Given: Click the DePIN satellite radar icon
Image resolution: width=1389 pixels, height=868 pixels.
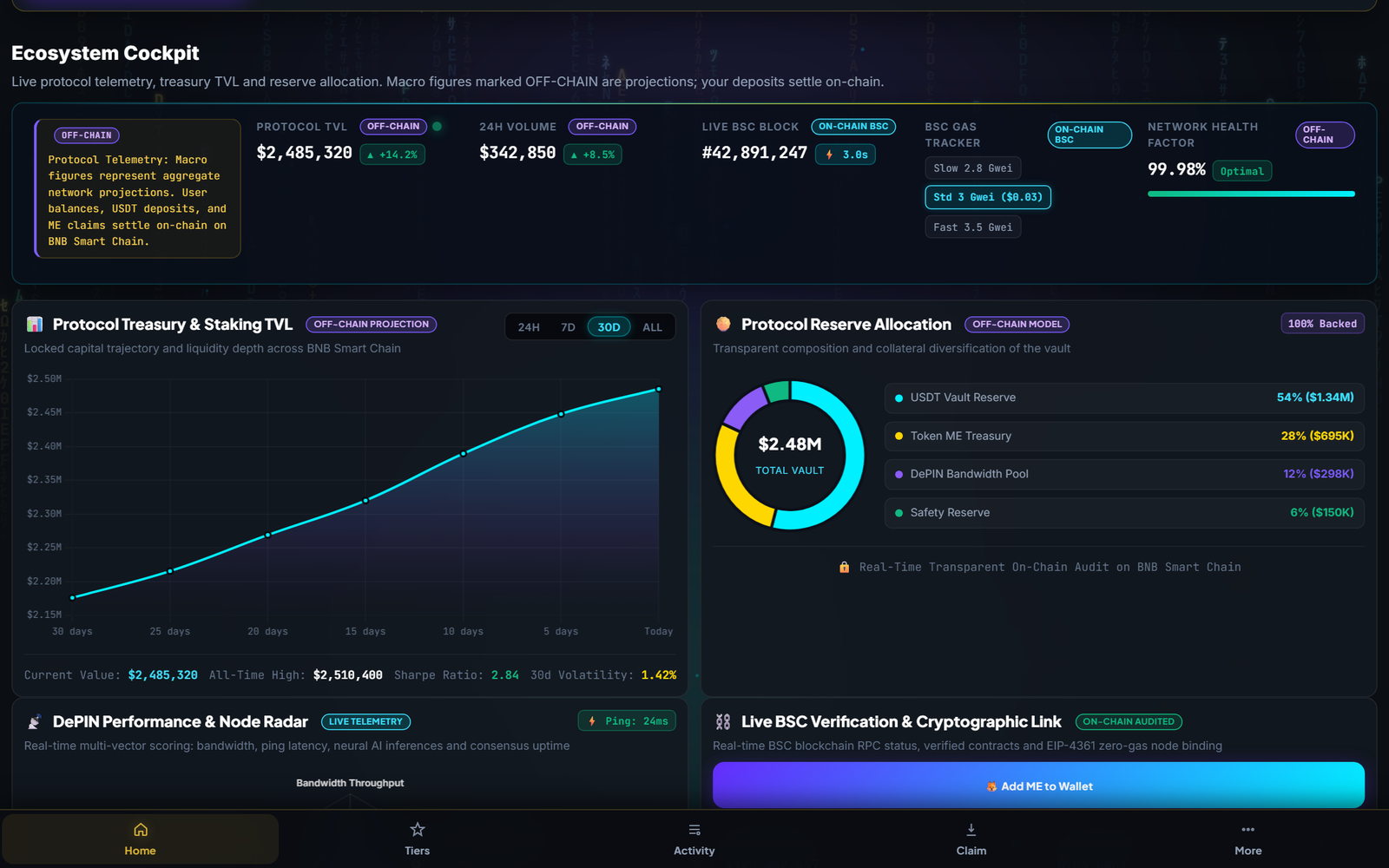Looking at the screenshot, I should 35,722.
